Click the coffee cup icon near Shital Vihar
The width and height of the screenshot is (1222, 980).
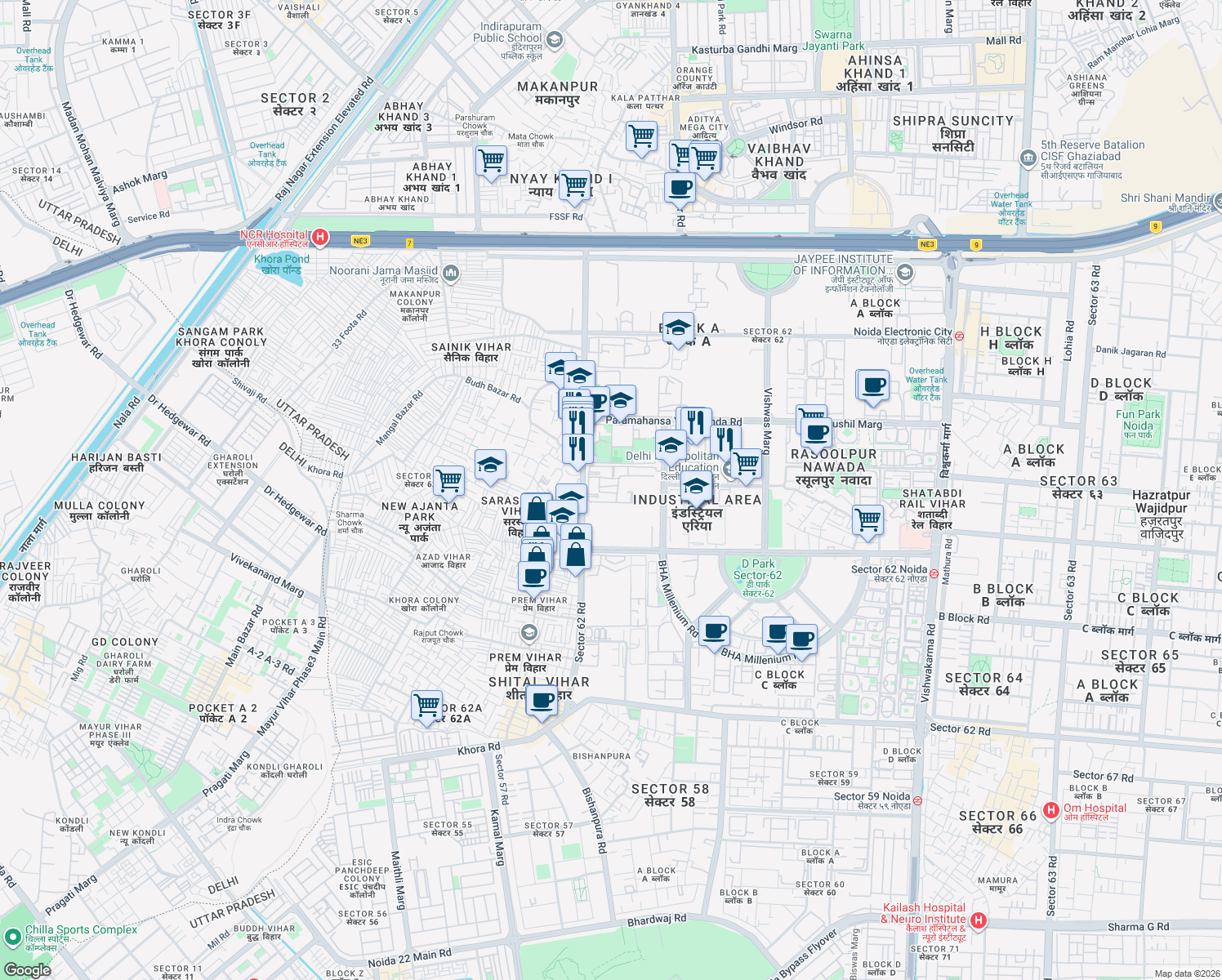point(541,698)
